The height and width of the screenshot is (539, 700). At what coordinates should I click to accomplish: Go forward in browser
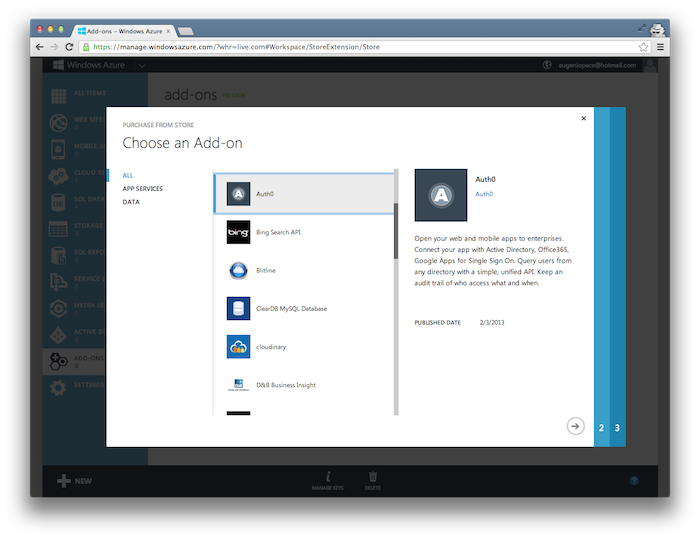pyautogui.click(x=54, y=47)
